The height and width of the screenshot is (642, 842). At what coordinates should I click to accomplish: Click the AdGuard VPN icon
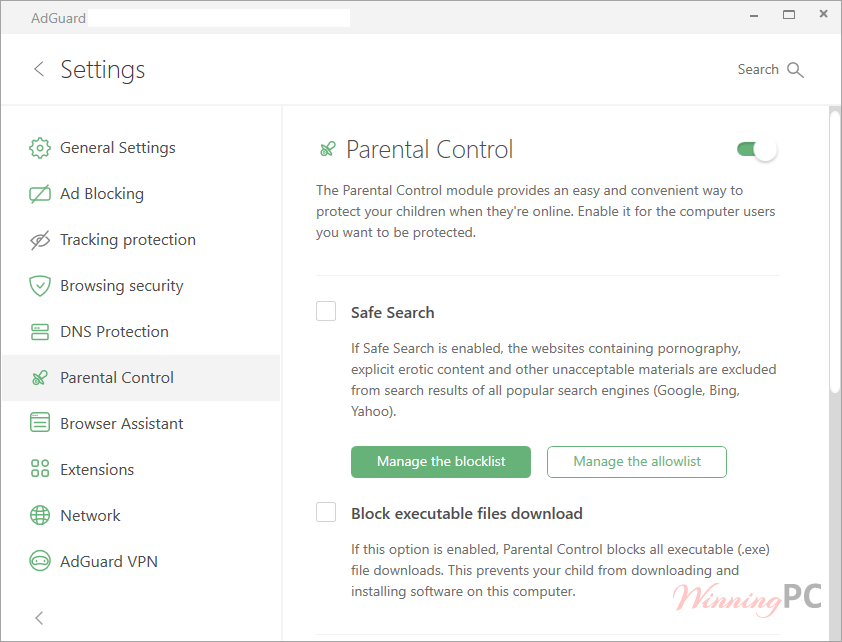click(40, 561)
